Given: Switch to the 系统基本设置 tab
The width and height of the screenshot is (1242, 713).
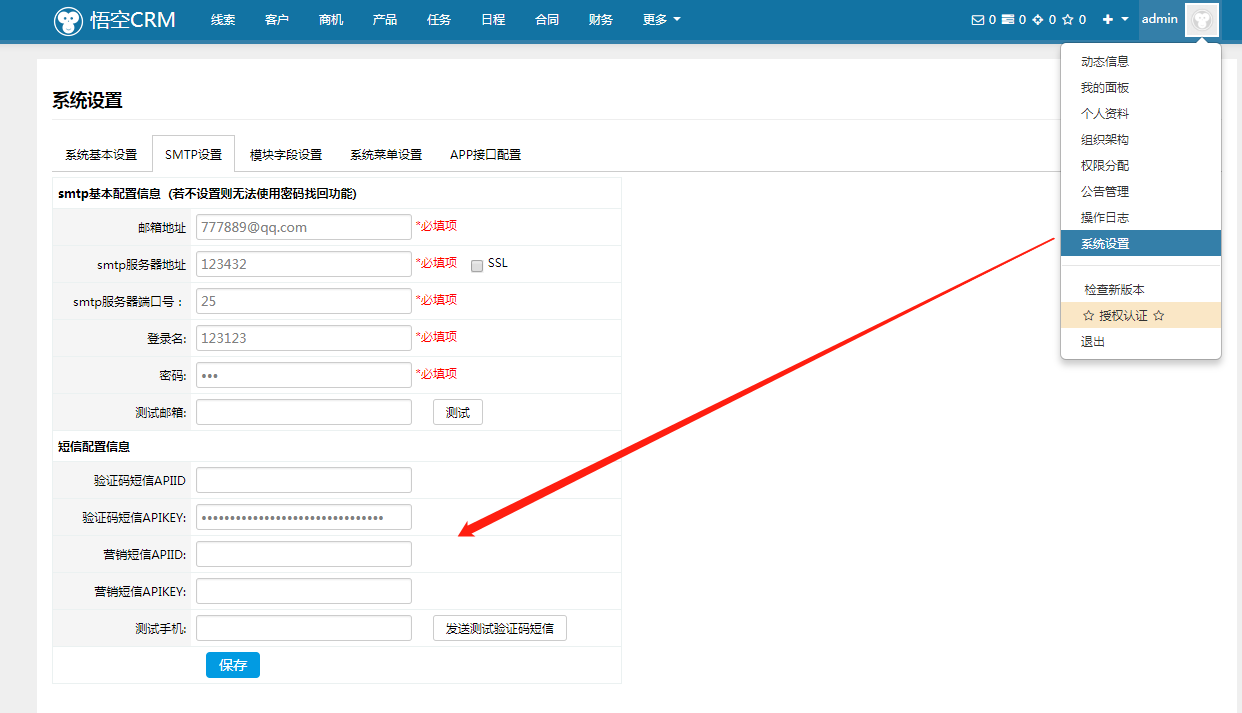Looking at the screenshot, I should 101,155.
